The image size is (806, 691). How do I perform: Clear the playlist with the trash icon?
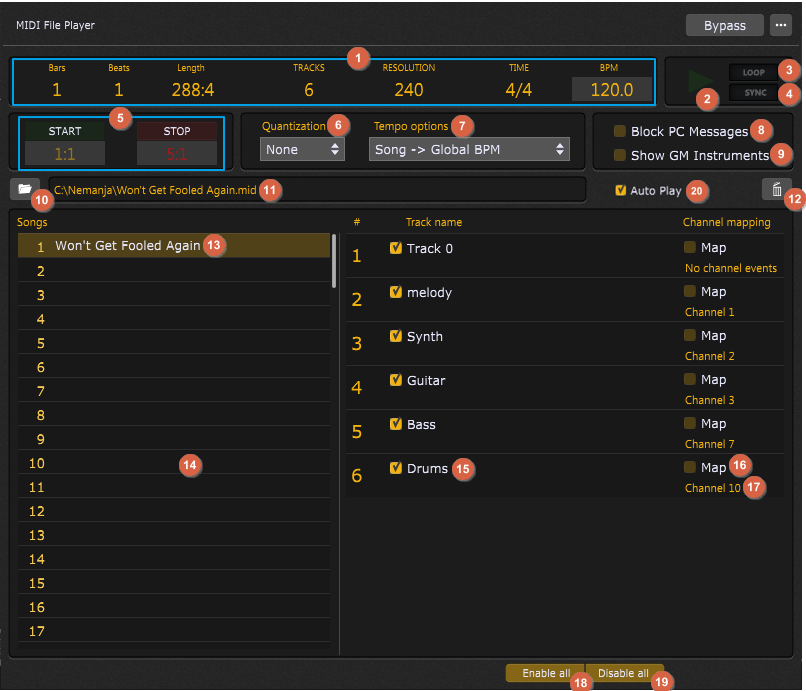tap(779, 189)
